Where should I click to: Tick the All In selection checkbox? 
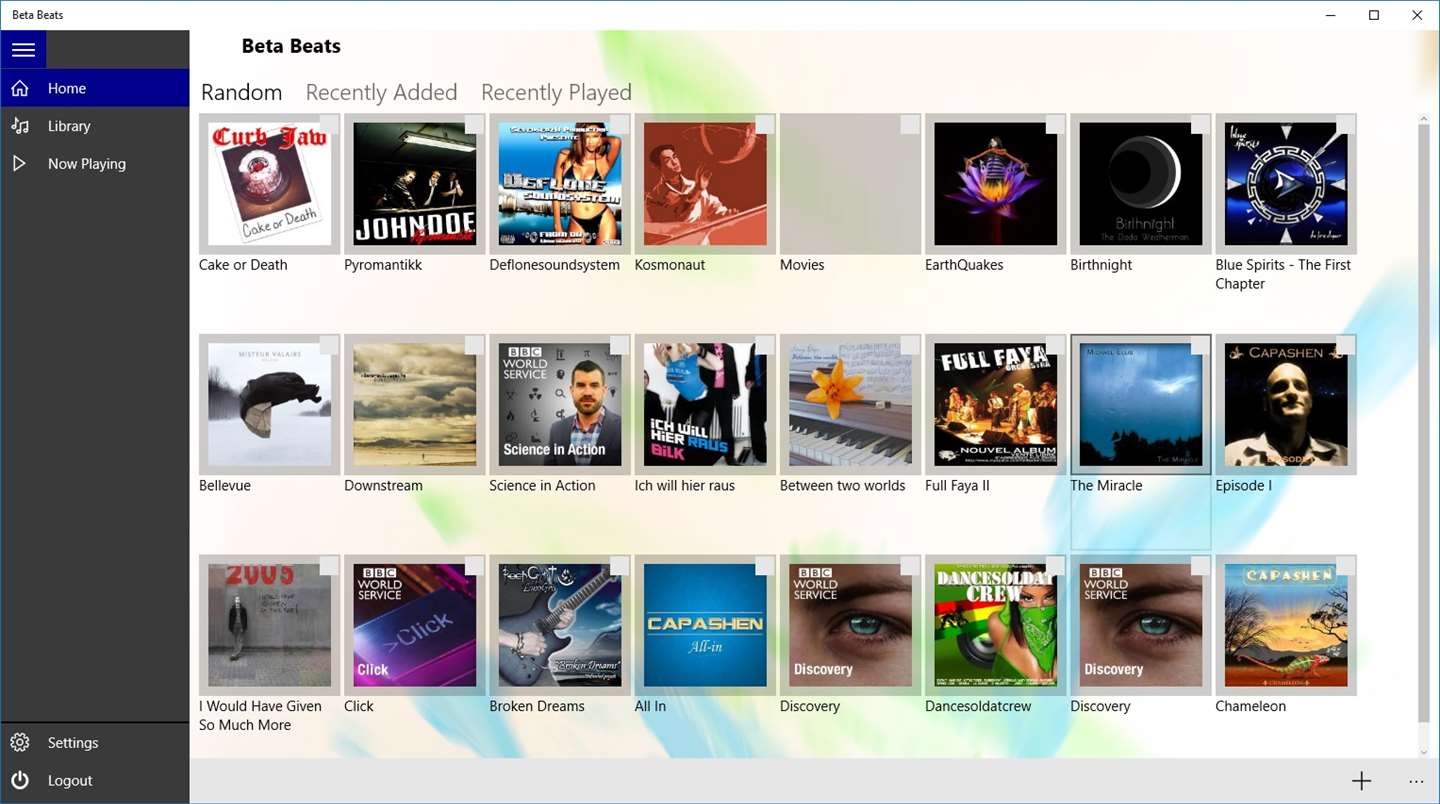pyautogui.click(x=764, y=566)
